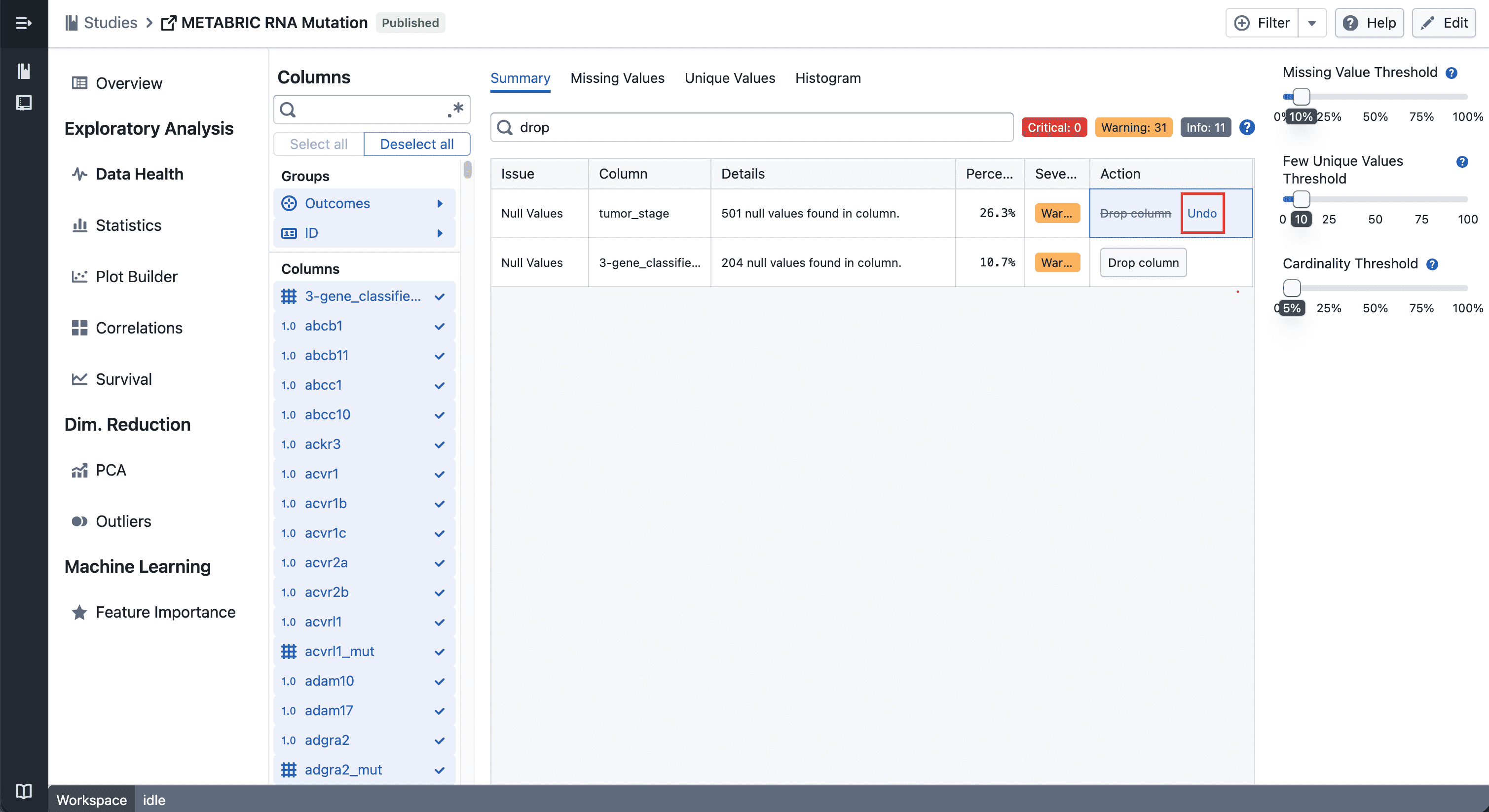Screen dimensions: 1489x812
Task: Deselect the acvr1b column checkmark
Action: point(439,503)
